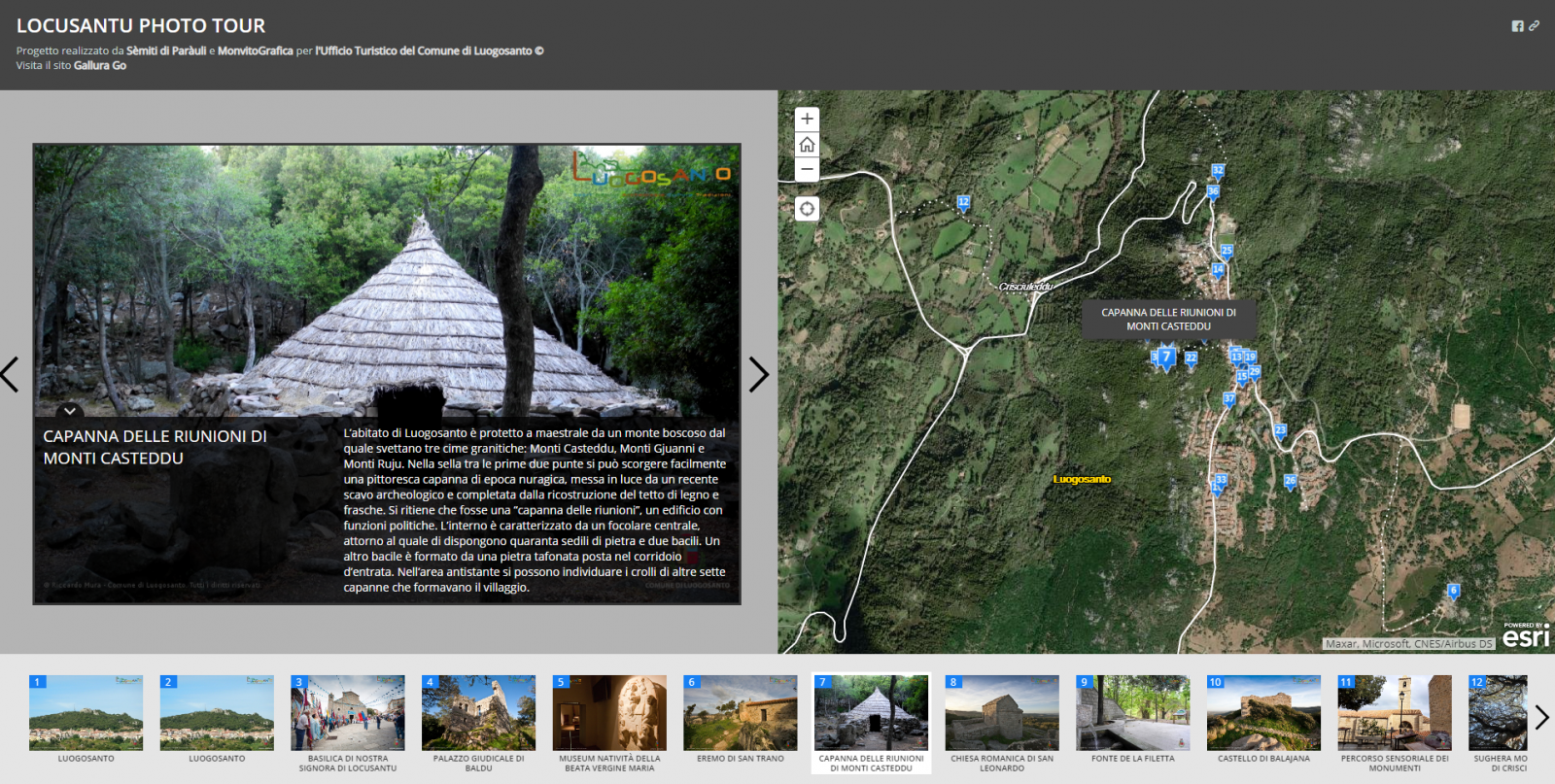Select the Eremo di San Trano thumbnail
1555x784 pixels.
click(x=740, y=714)
